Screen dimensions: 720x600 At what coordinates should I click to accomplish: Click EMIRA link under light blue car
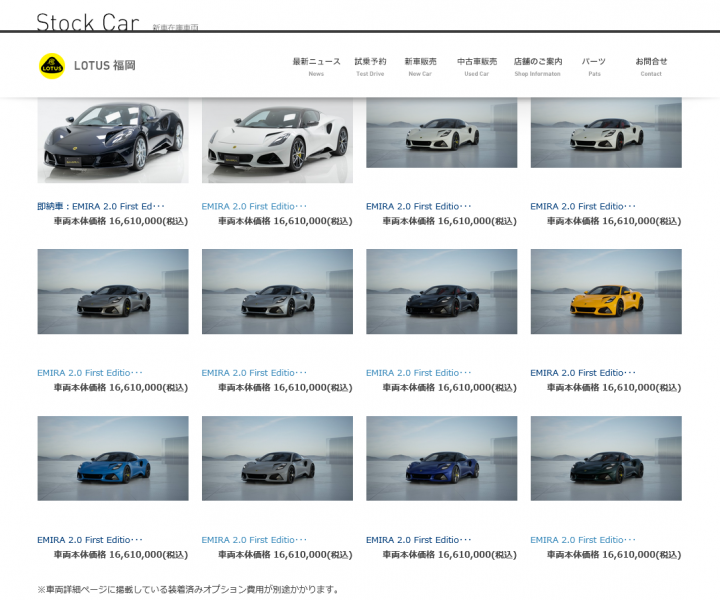pyautogui.click(x=90, y=540)
